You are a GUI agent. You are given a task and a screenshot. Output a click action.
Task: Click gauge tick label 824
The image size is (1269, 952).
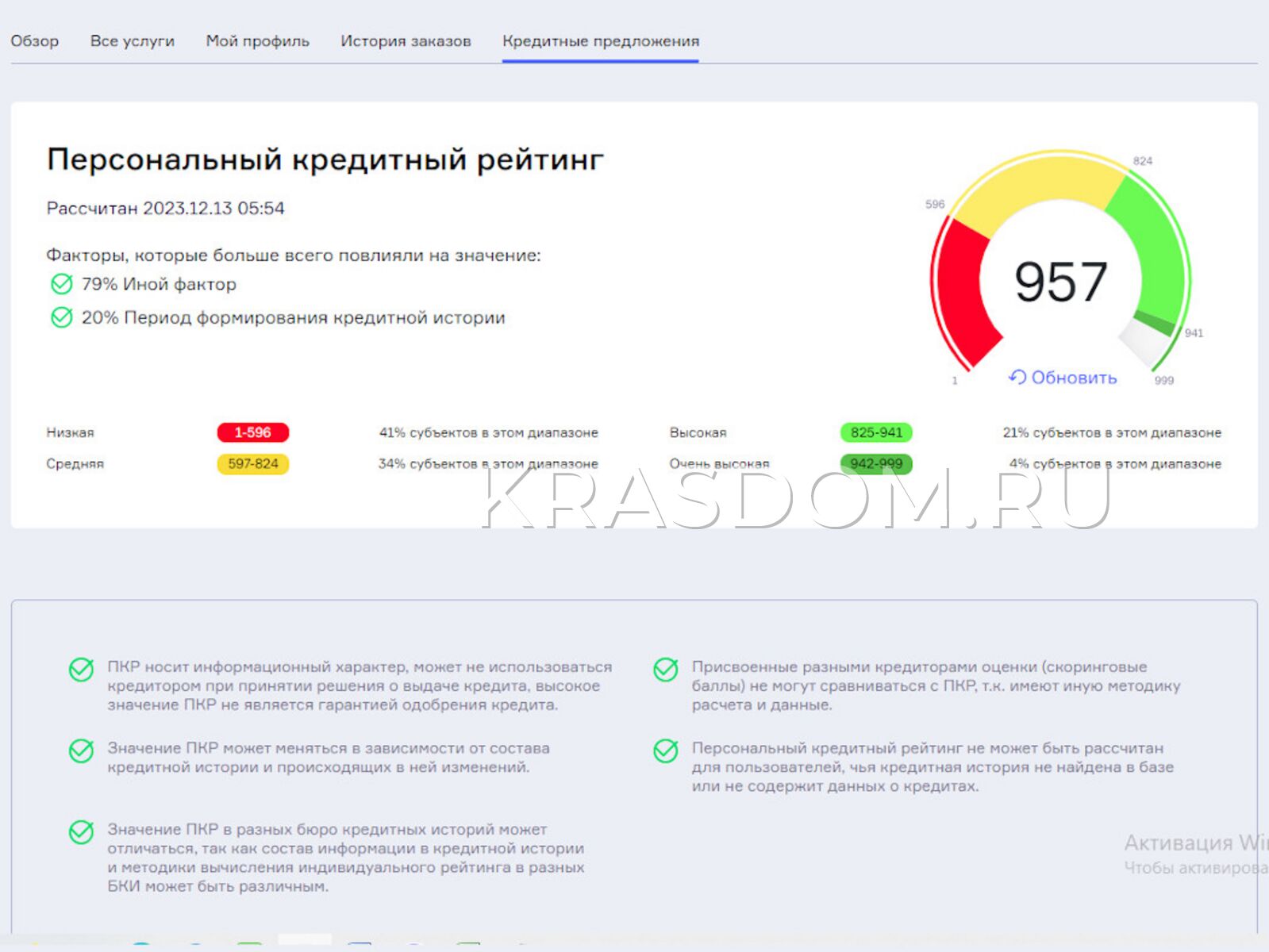1142,161
